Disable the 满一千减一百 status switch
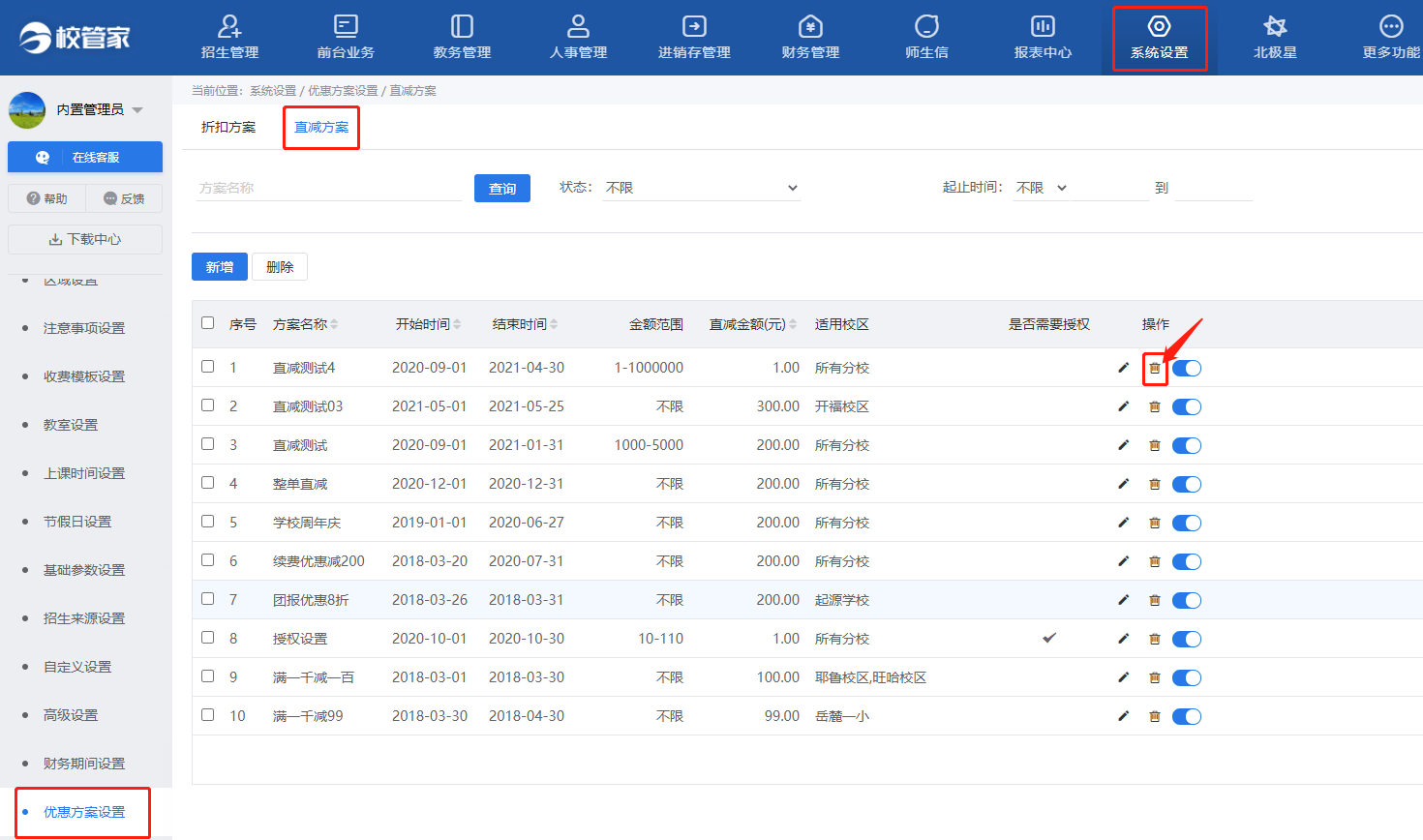The image size is (1423, 840). [1187, 677]
